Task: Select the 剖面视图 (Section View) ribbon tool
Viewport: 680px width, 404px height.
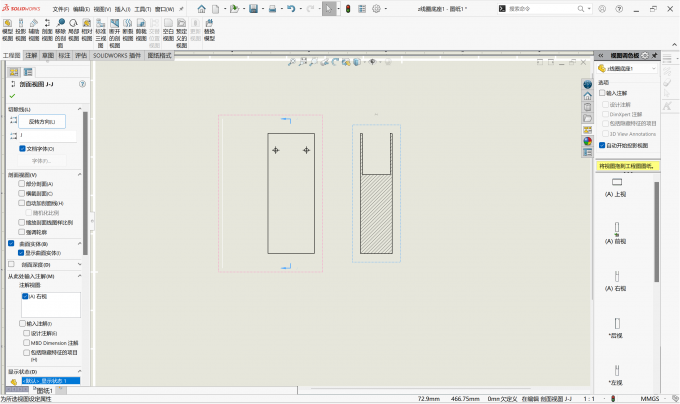Action: 47,30
